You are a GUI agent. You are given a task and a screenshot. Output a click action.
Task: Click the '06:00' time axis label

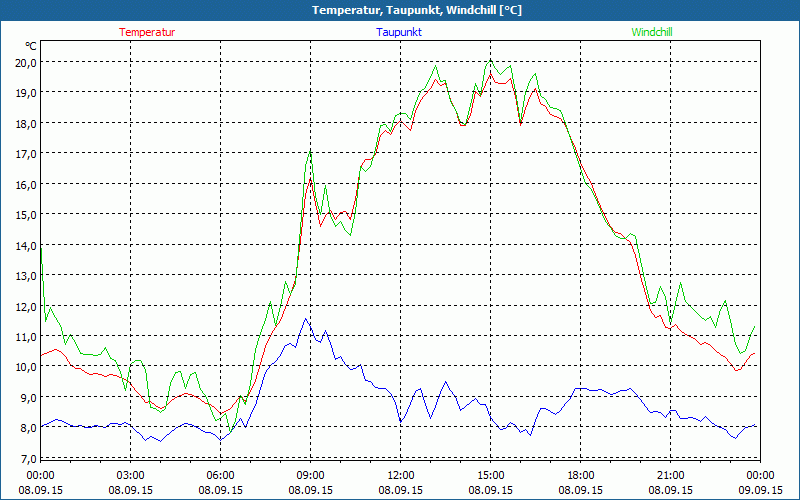click(220, 476)
